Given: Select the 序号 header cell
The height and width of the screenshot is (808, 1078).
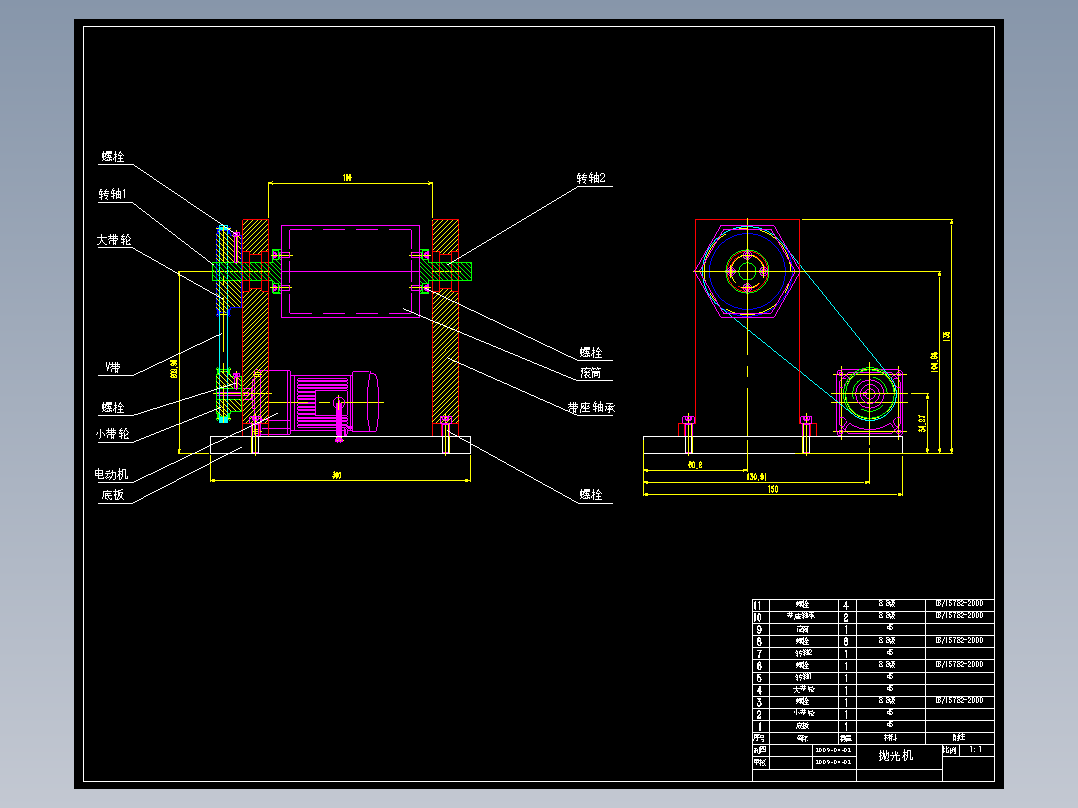Looking at the screenshot, I should click(x=760, y=738).
